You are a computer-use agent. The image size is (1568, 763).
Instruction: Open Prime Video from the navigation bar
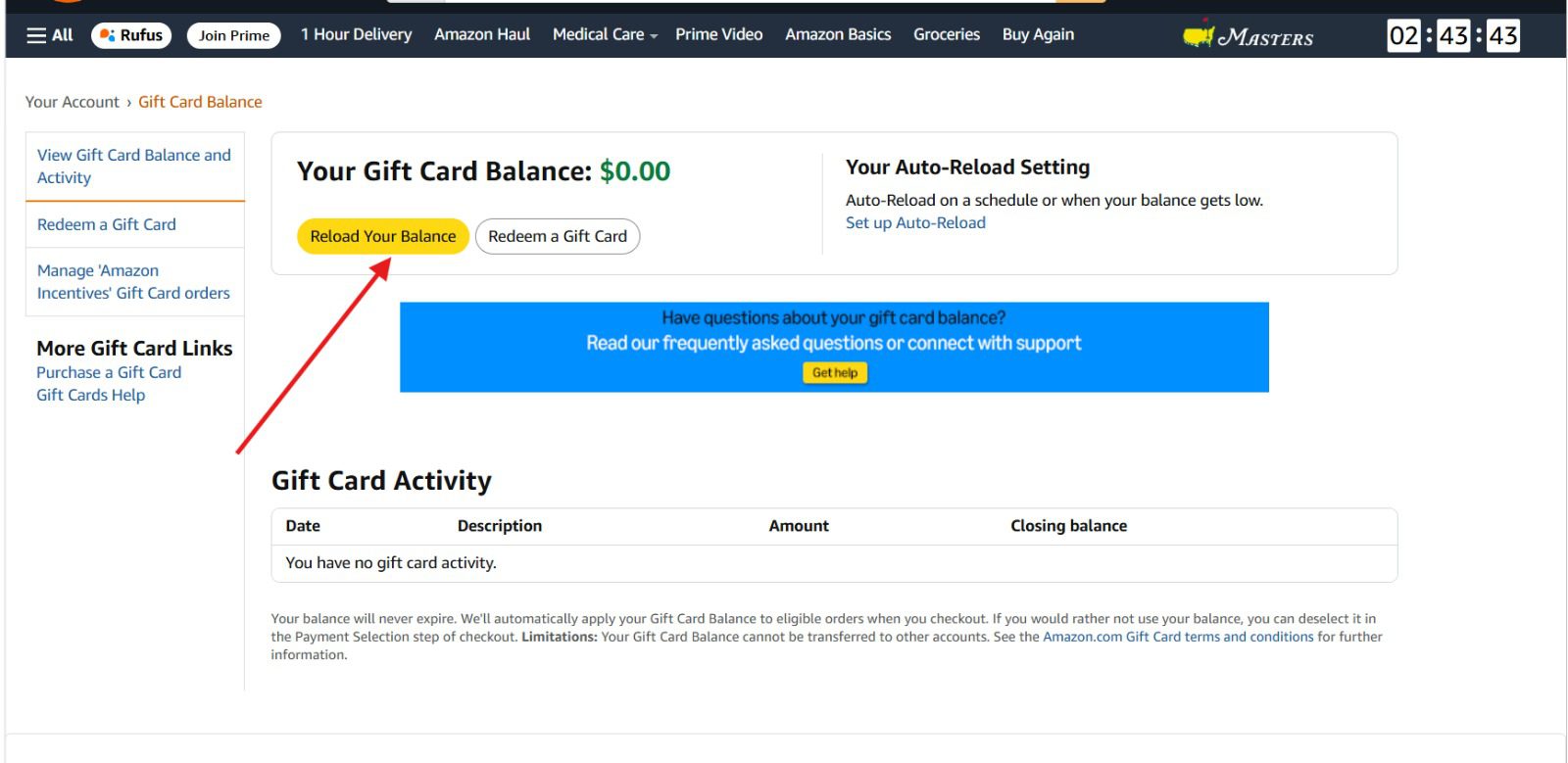(718, 34)
